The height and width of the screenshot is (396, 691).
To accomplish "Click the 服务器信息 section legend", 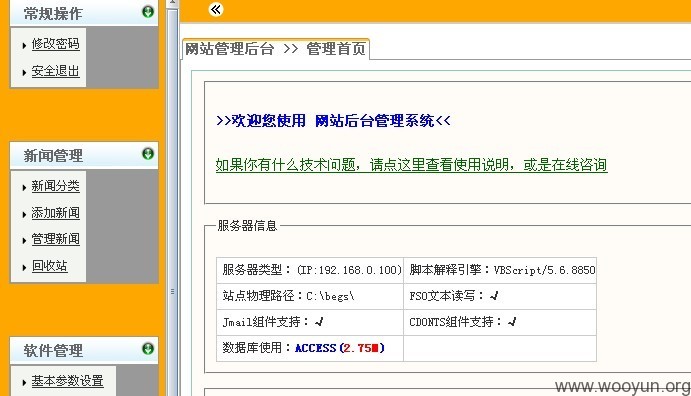I will (x=247, y=226).
